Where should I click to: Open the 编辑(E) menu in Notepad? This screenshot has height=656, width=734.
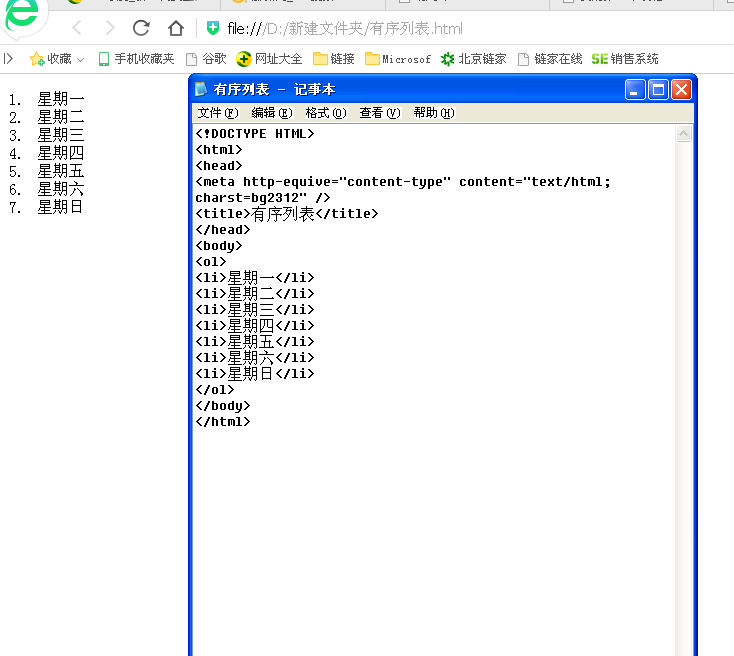click(272, 113)
